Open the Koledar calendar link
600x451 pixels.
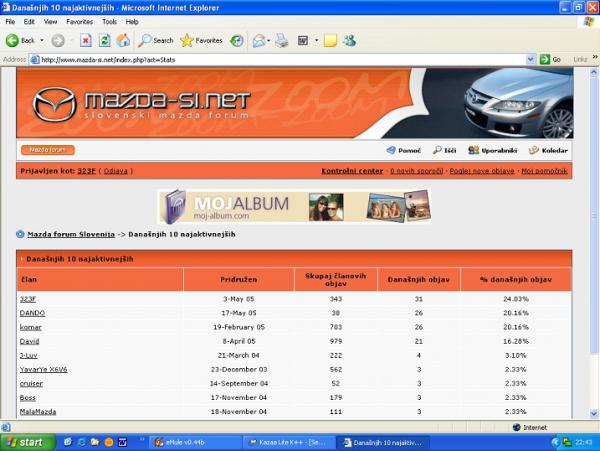549,150
